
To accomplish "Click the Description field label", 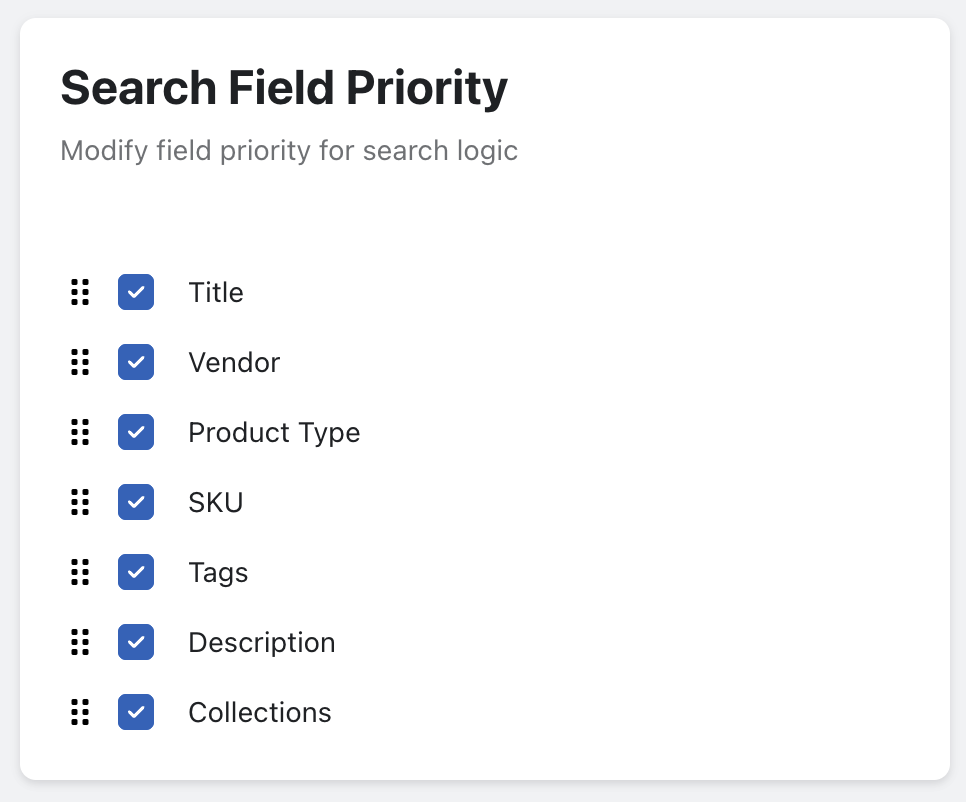I will point(262,642).
